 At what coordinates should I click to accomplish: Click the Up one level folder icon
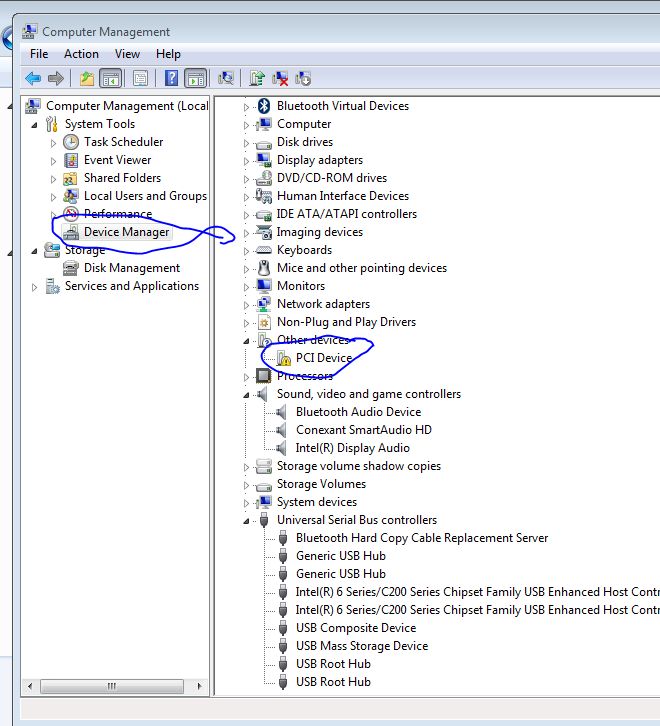click(x=87, y=78)
